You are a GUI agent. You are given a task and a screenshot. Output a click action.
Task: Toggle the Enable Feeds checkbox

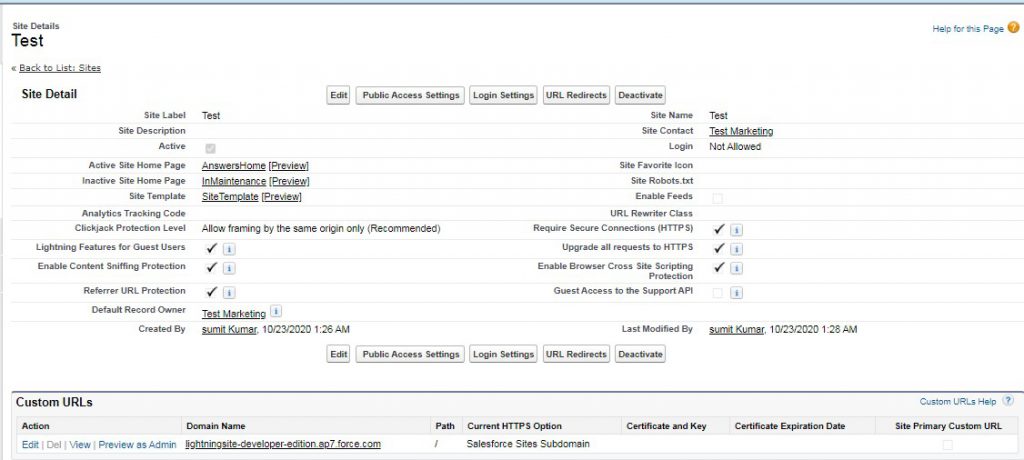(717, 199)
